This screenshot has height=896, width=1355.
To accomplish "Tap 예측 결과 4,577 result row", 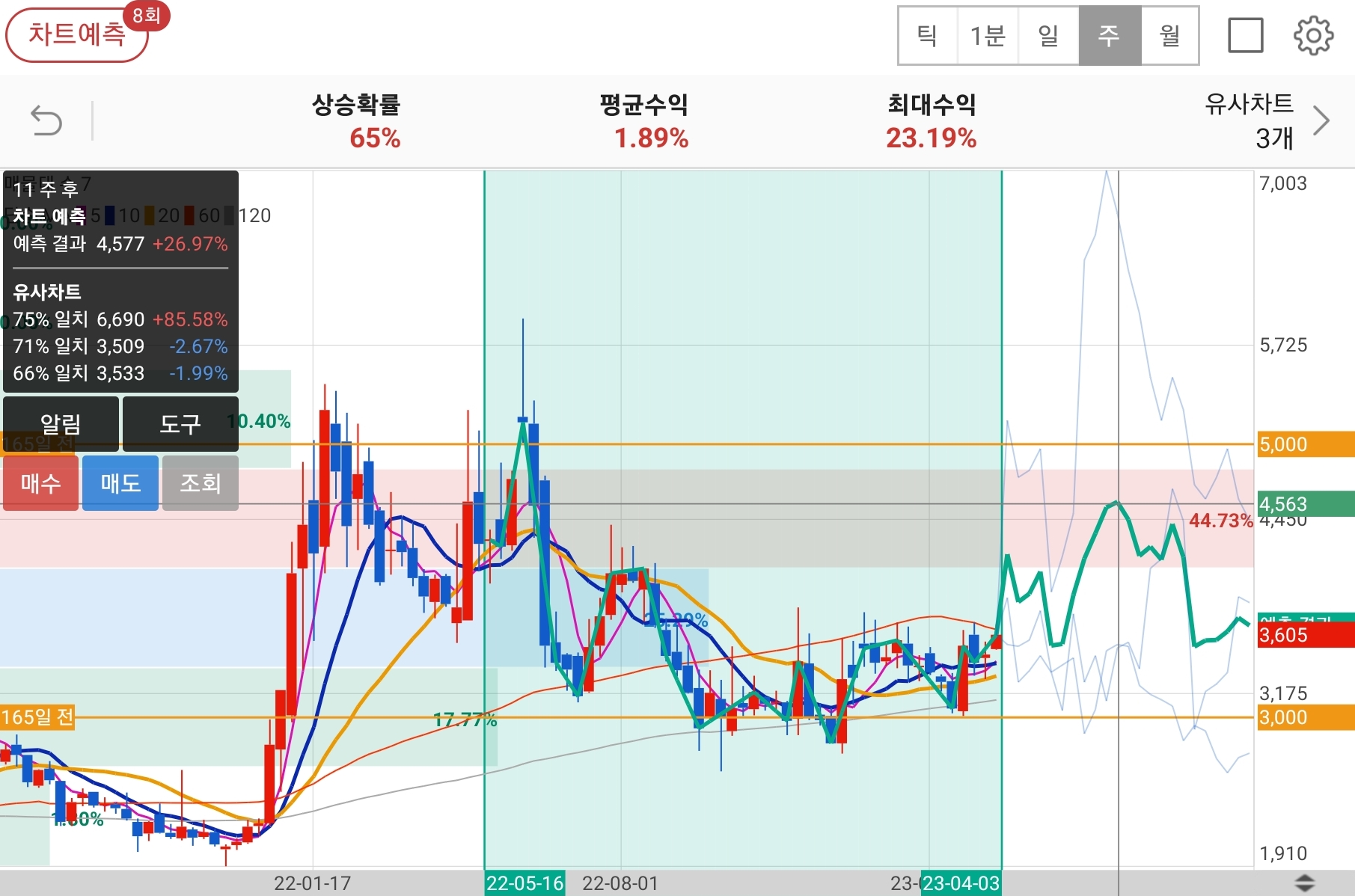I will coord(120,244).
